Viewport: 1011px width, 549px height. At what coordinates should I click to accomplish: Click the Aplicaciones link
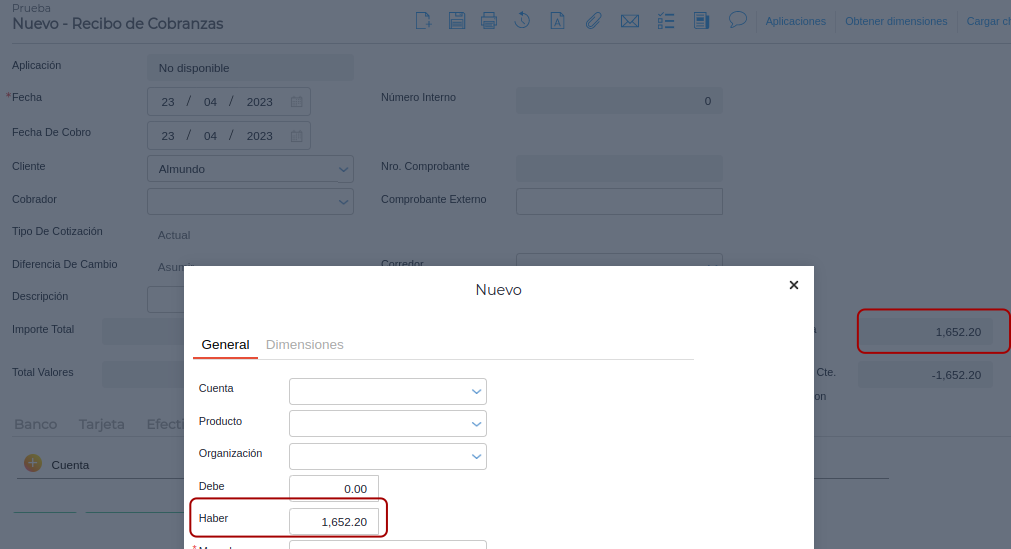[x=795, y=21]
